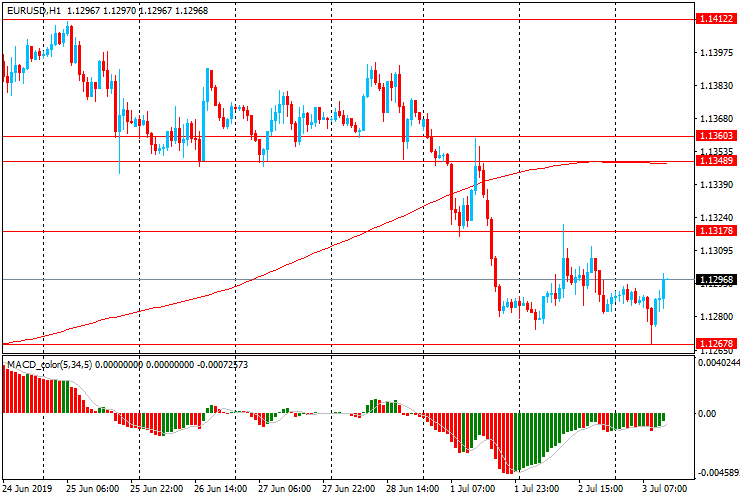Click the MACD scale value 0.0040244
Viewport: 740px width, 500px height.
tap(719, 363)
